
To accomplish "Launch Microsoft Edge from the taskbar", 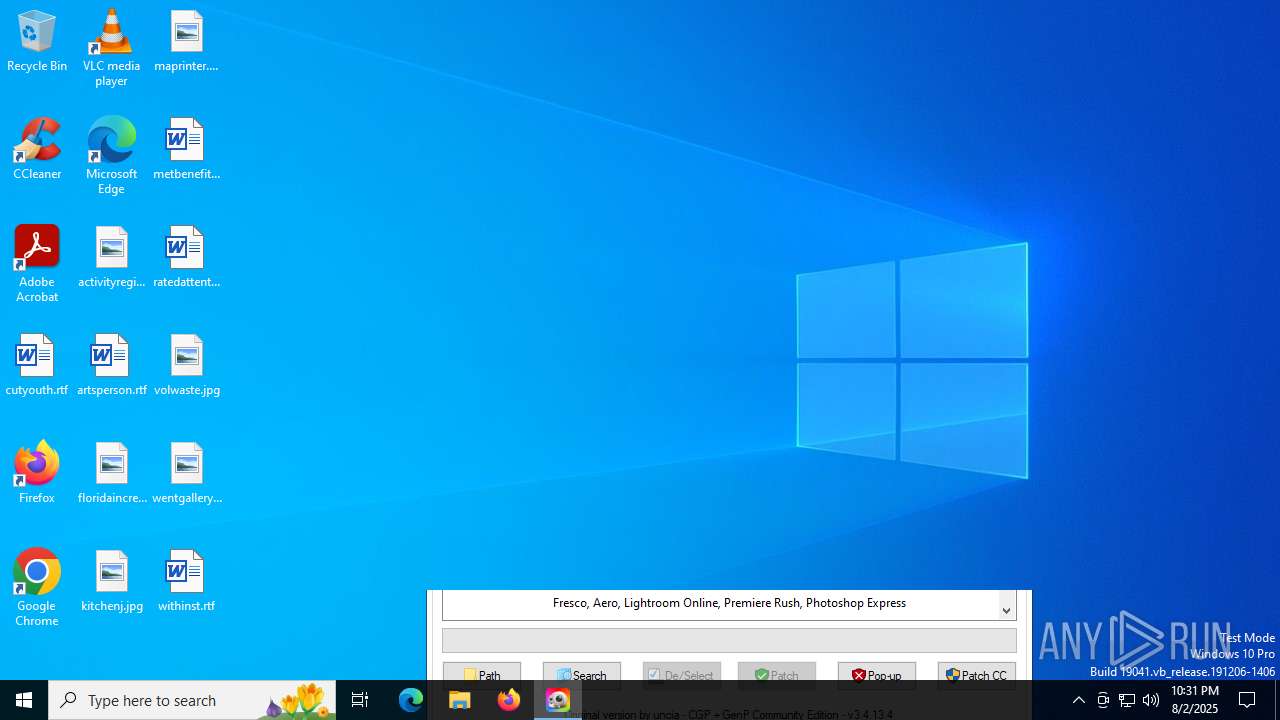I will (x=411, y=700).
